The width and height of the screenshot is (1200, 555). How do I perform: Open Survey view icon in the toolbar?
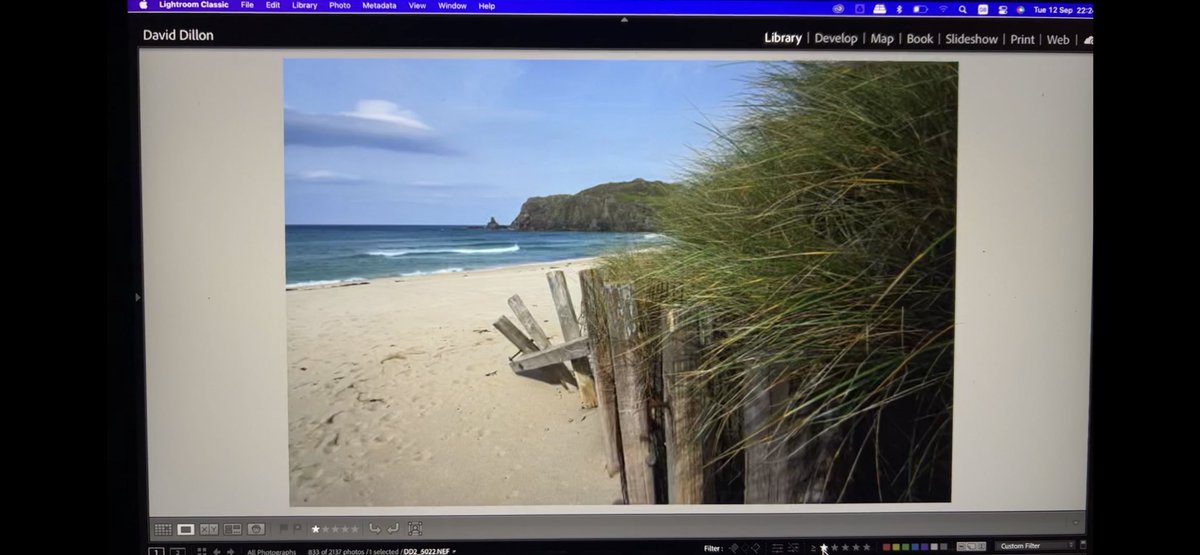tap(232, 529)
